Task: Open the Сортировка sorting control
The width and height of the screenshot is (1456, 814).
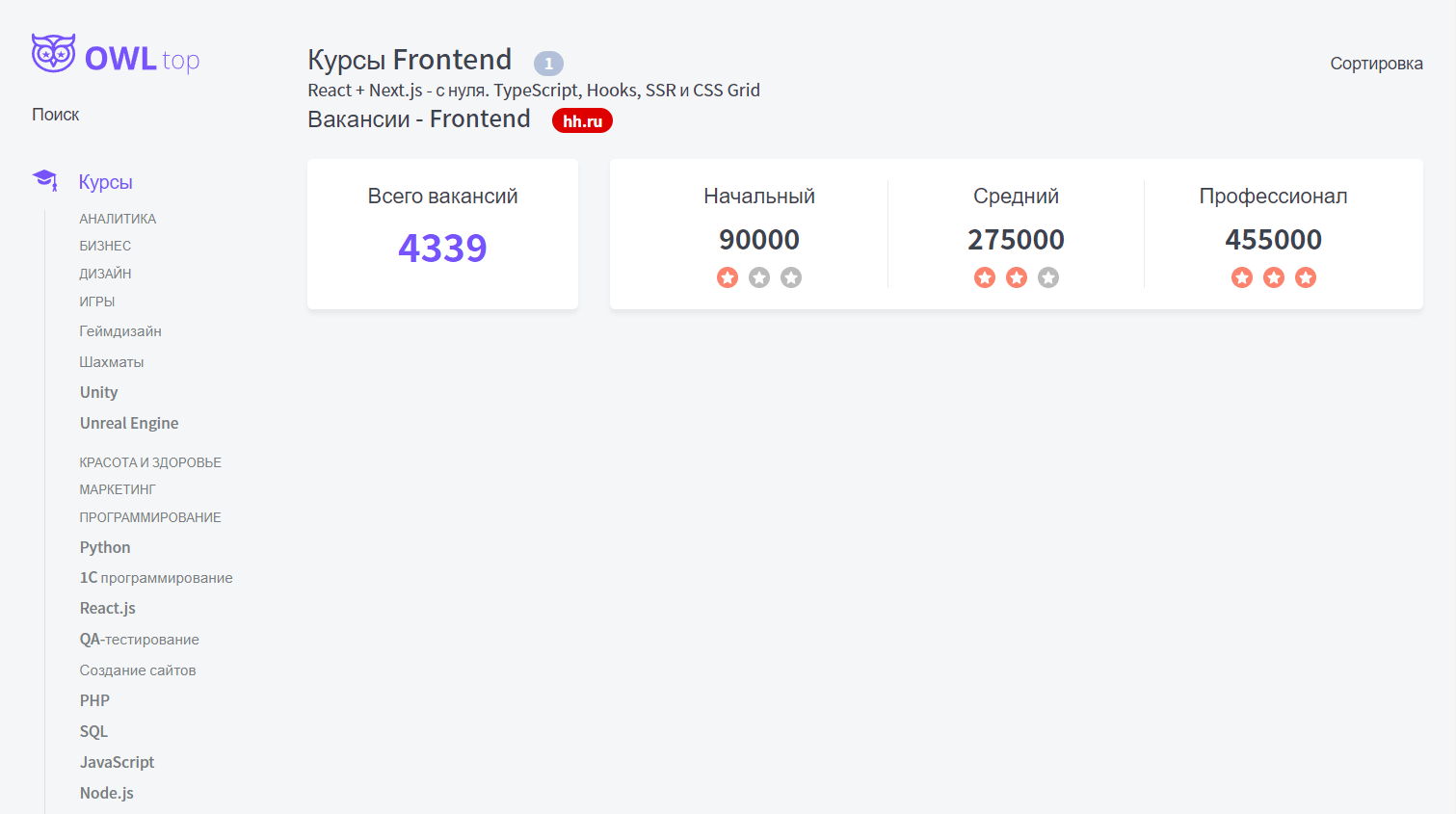Action: [x=1376, y=64]
